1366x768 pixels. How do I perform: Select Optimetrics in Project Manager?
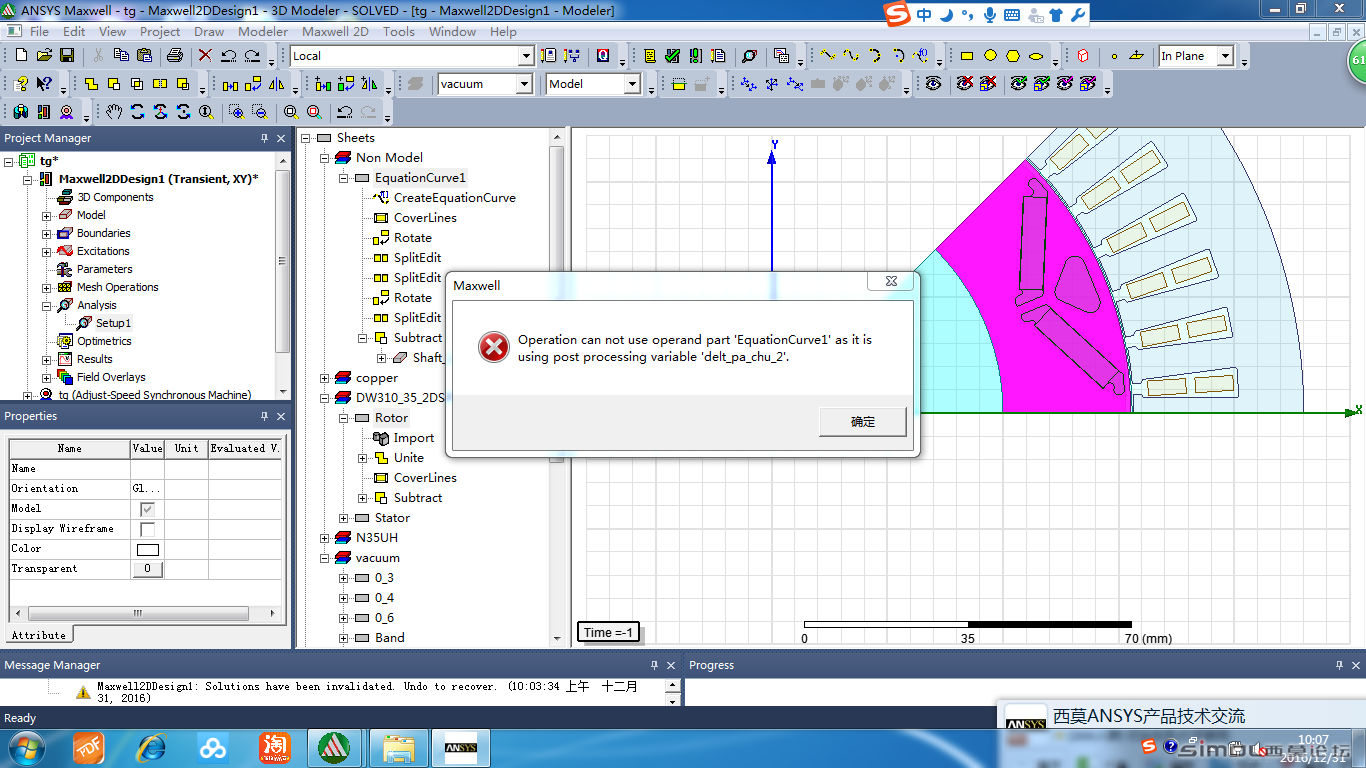pos(104,341)
